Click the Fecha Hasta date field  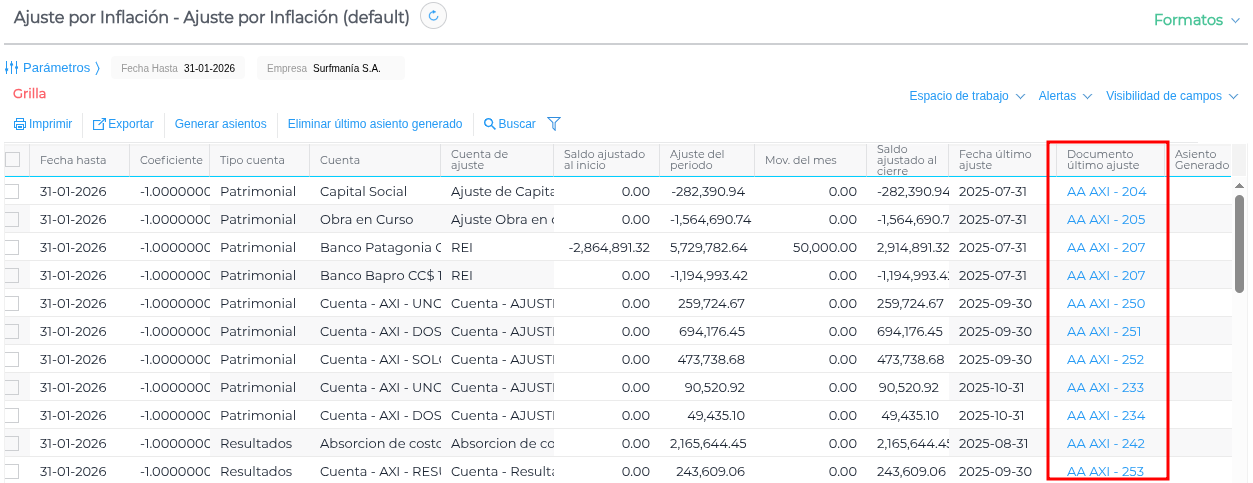(209, 68)
